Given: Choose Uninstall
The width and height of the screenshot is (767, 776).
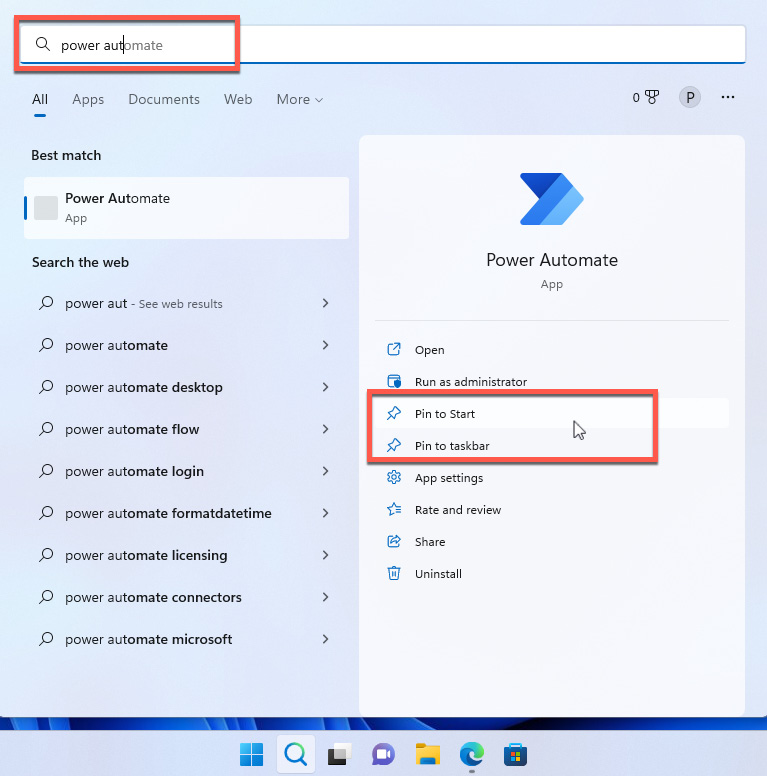Looking at the screenshot, I should (438, 574).
